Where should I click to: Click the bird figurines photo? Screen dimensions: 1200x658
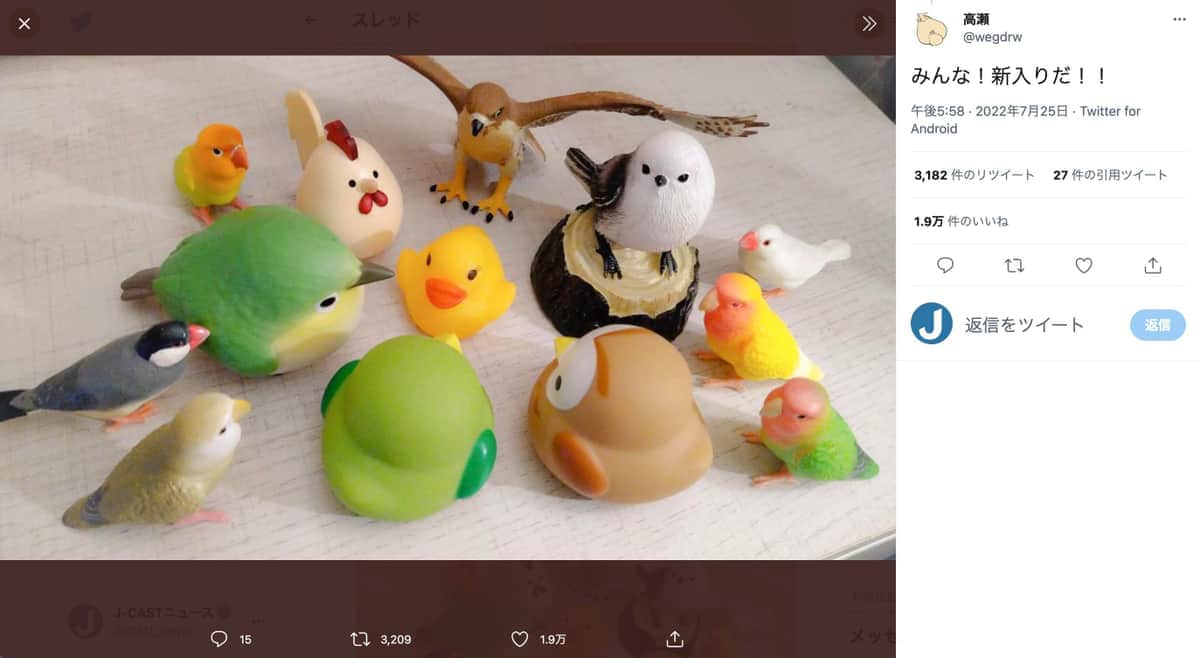click(447, 307)
